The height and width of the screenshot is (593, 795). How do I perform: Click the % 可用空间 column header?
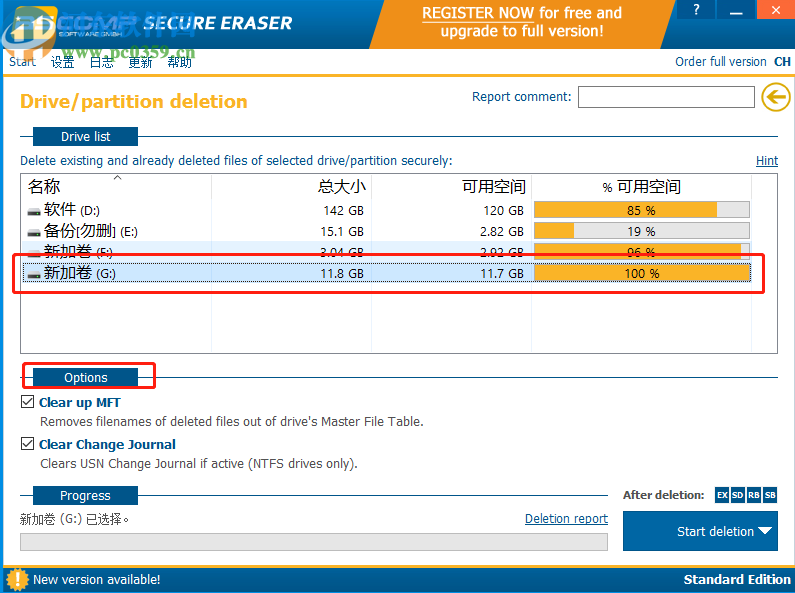pos(641,187)
